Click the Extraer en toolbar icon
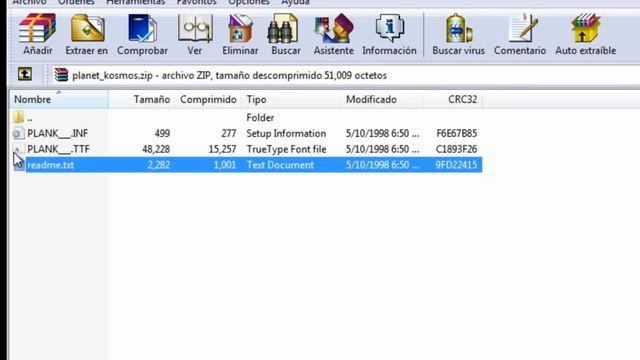This screenshot has height=360, width=640. pyautogui.click(x=87, y=29)
